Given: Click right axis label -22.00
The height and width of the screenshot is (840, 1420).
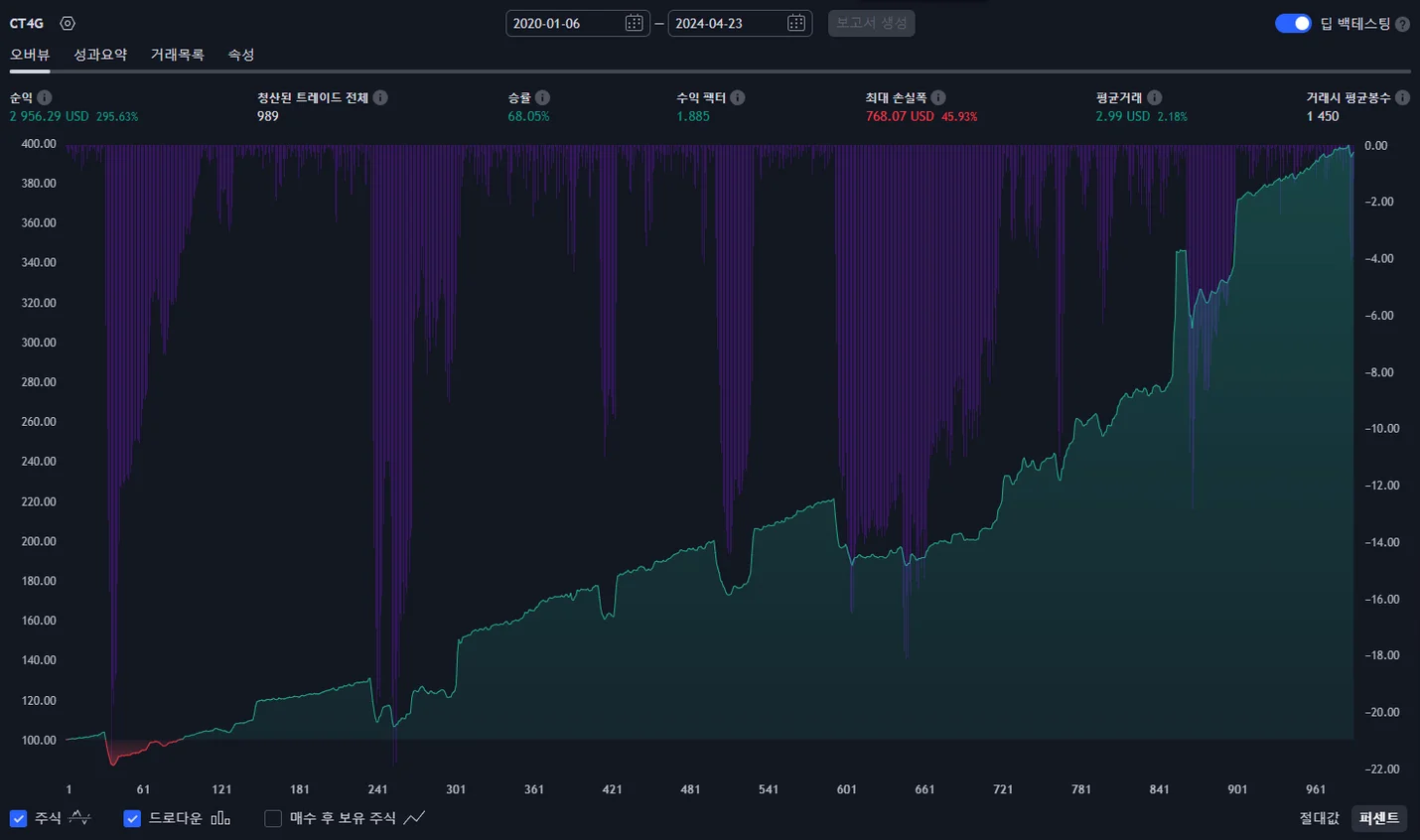Looking at the screenshot, I should (x=1381, y=770).
